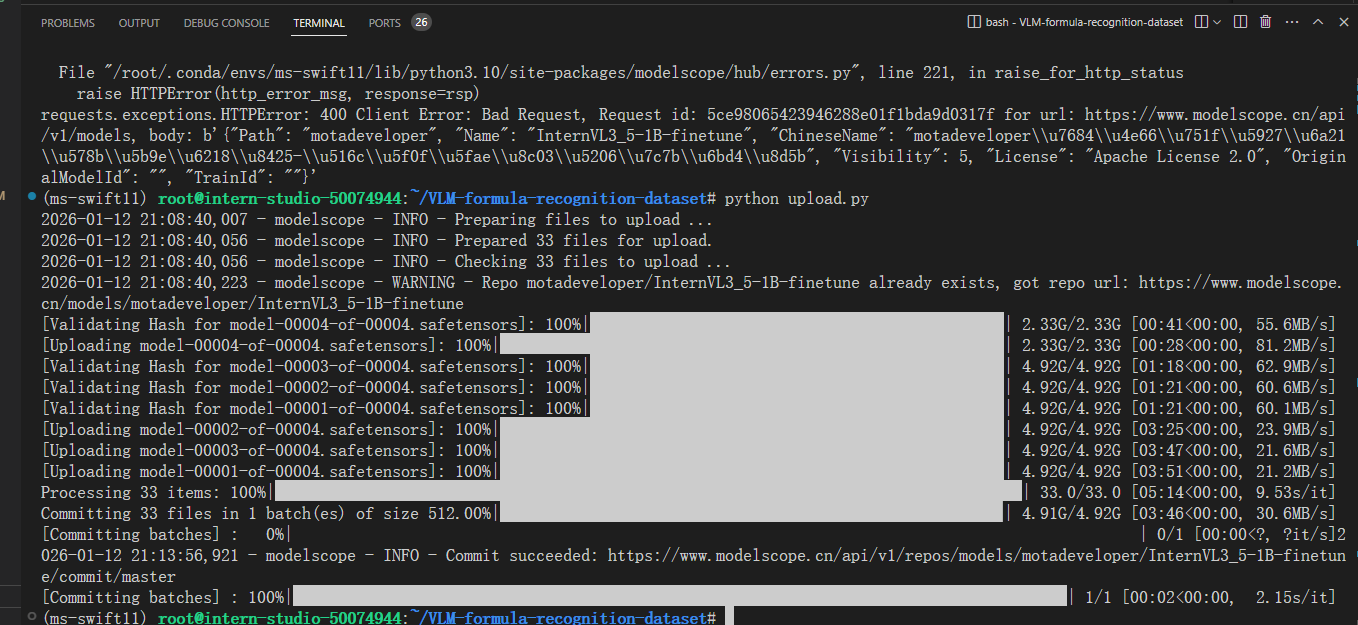Kill the terminal with the trash icon

1266,22
